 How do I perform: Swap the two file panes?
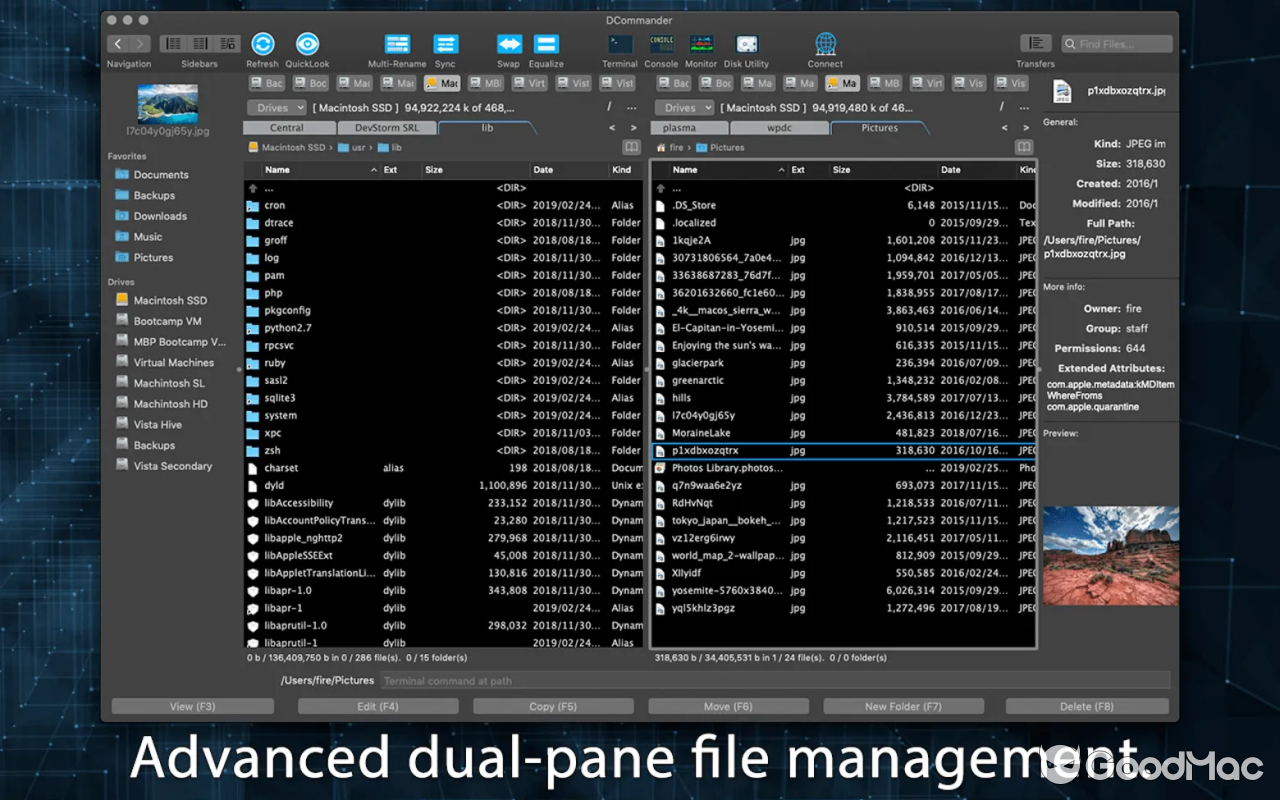tap(508, 43)
